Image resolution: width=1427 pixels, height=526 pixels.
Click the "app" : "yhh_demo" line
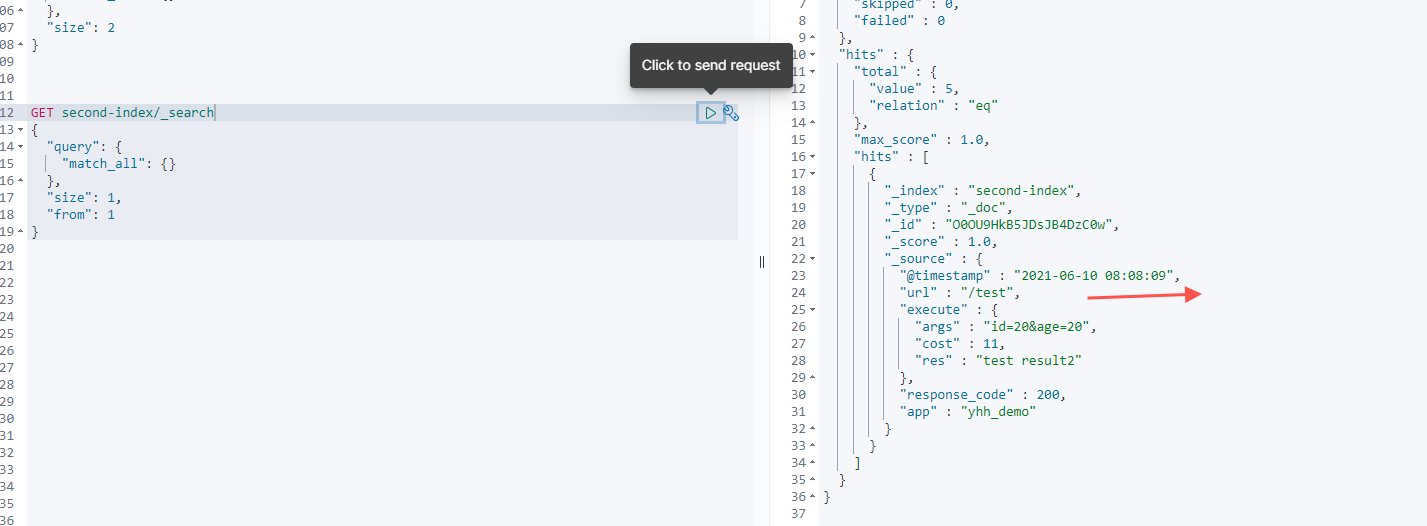(967, 411)
